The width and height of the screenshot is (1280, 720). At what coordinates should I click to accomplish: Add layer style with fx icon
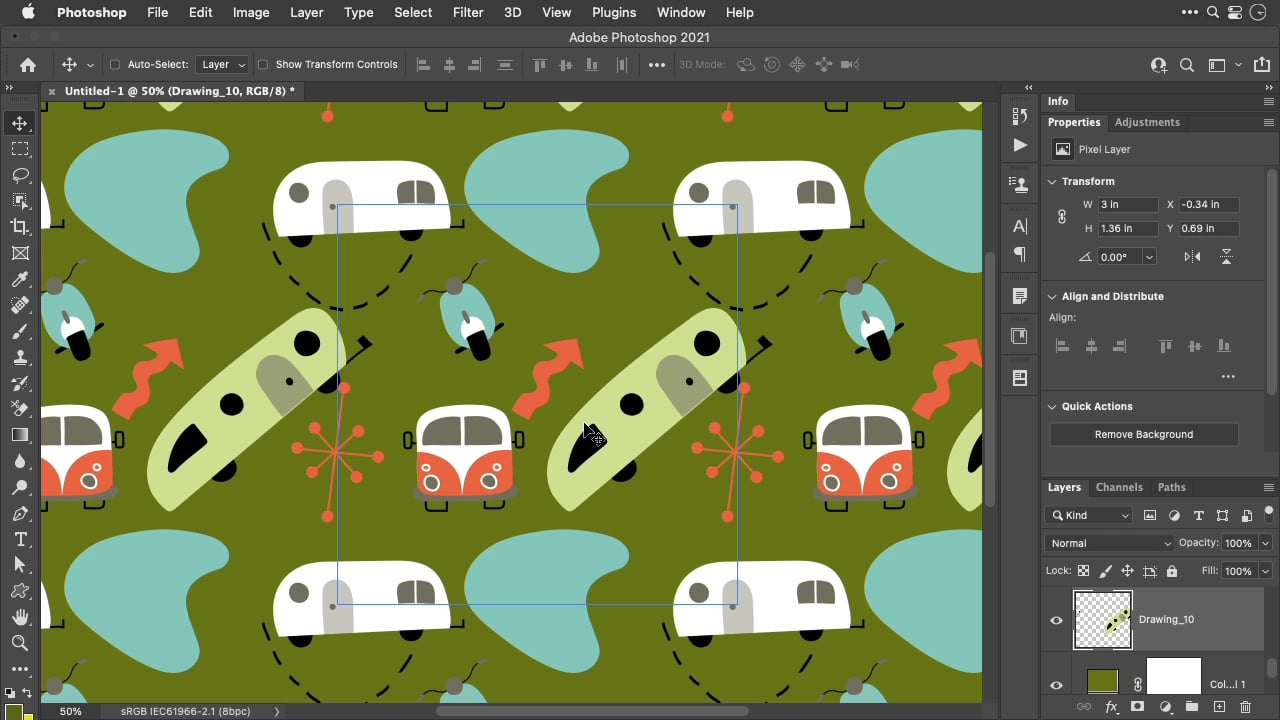(1111, 707)
